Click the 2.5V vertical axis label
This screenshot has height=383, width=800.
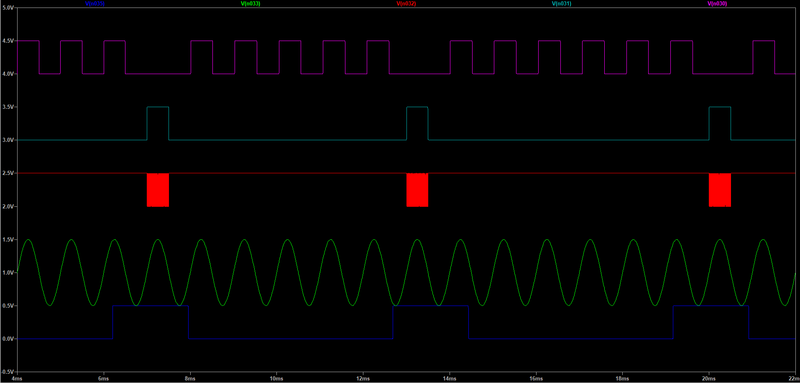point(8,173)
